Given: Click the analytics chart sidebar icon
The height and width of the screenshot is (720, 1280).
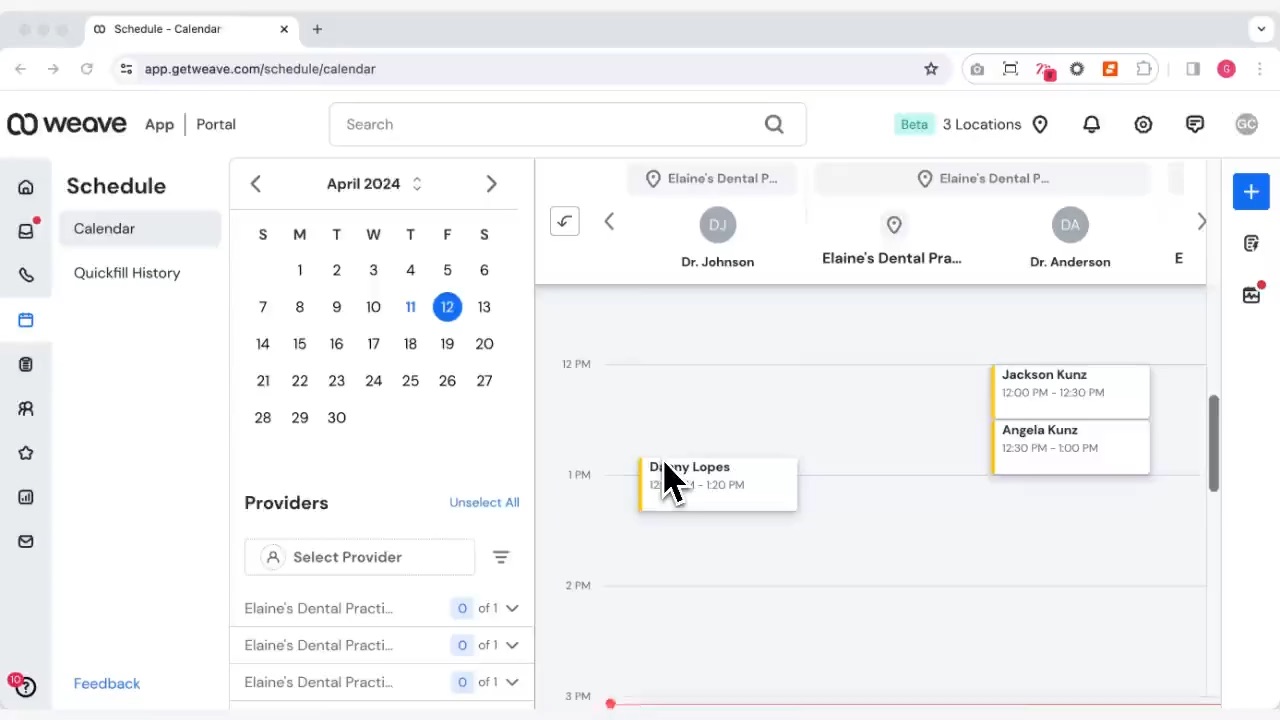Looking at the screenshot, I should (26, 497).
